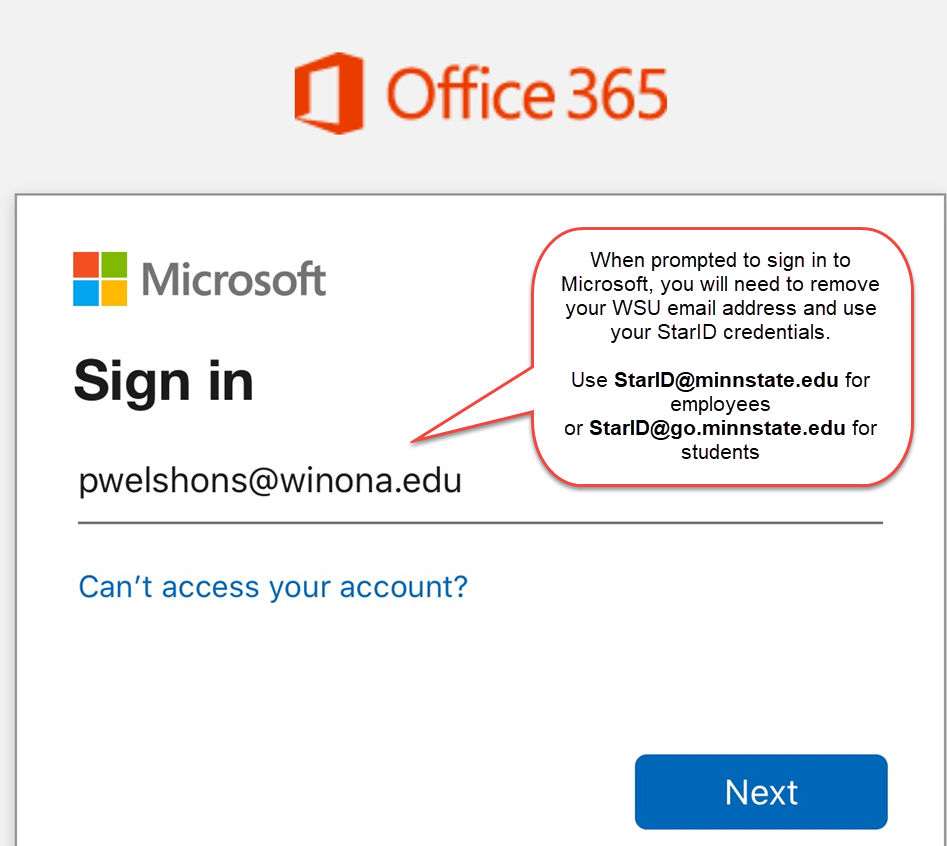Select the bold StarID@go.minnstate.edu text
This screenshot has width=947, height=846.
pos(717,428)
